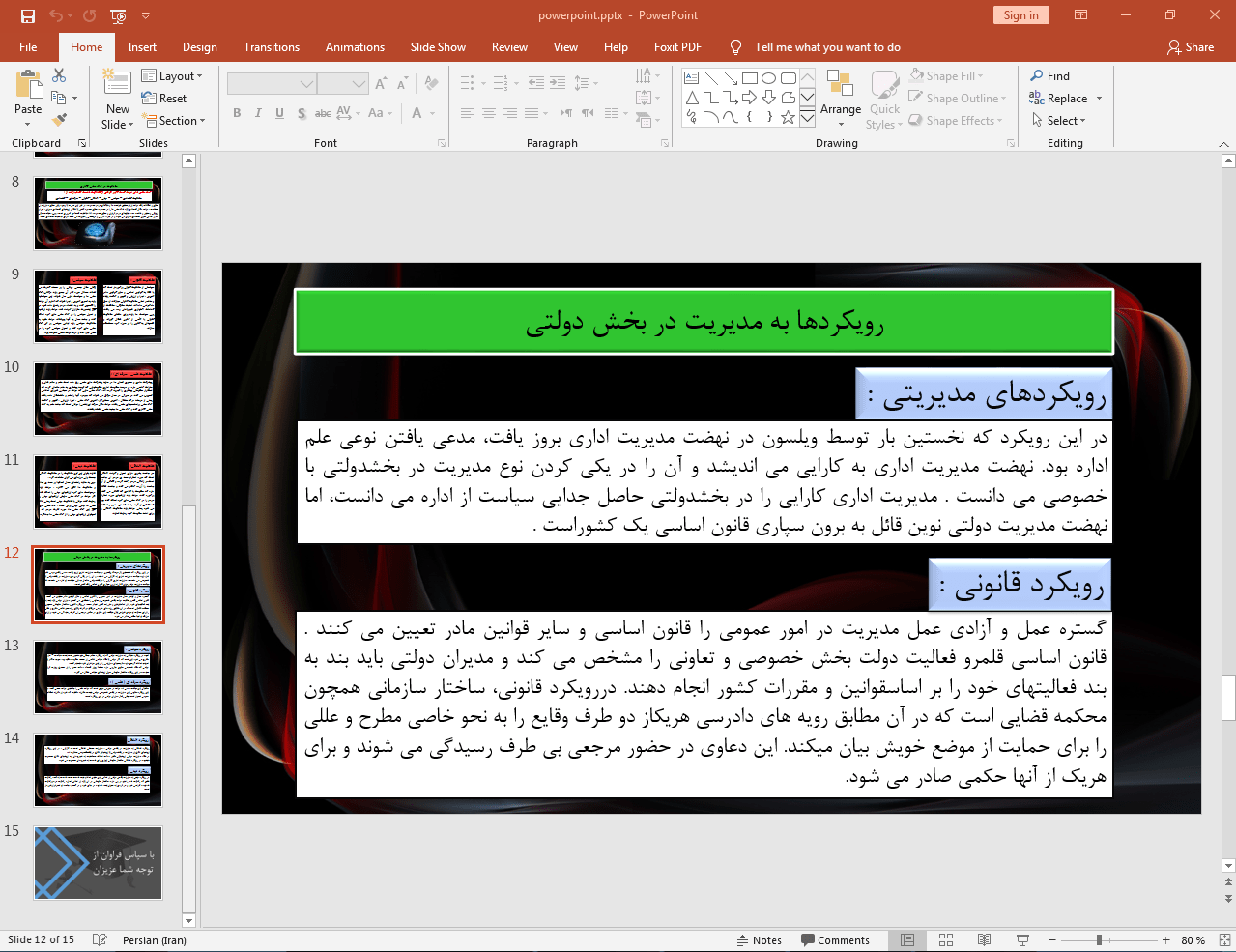
Task: Switch to the Transitions tab
Action: click(x=272, y=47)
